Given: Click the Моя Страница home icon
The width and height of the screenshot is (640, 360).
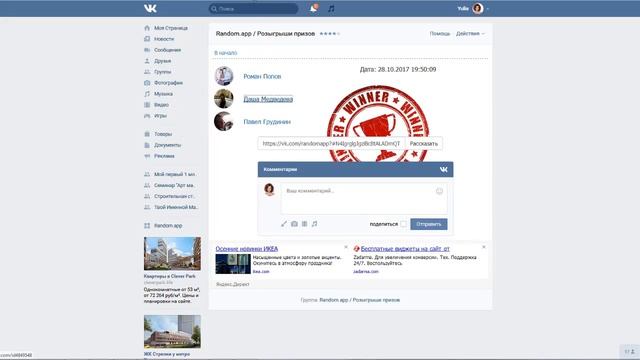Looking at the screenshot, I should (x=147, y=28).
